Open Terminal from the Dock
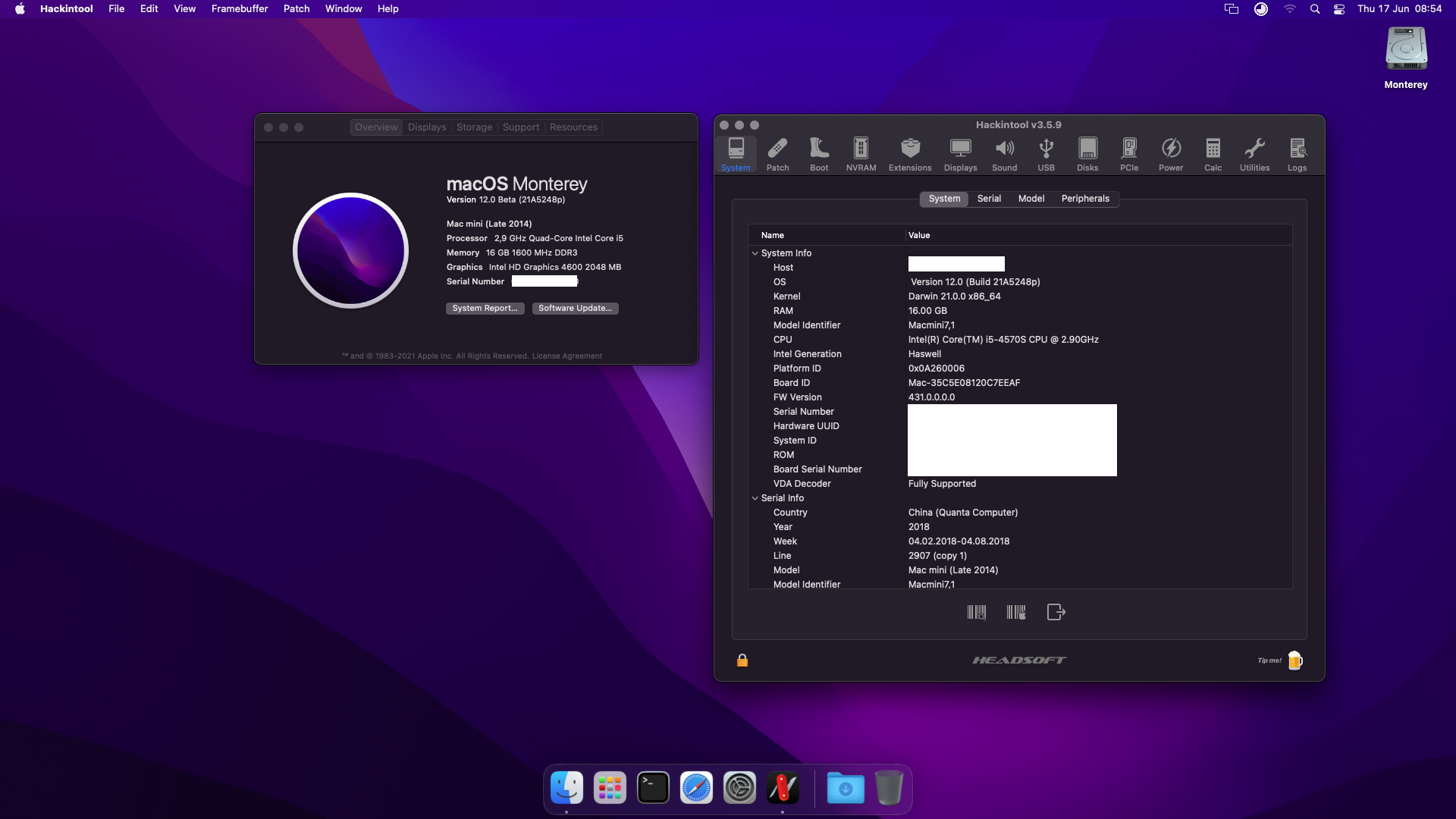This screenshot has height=819, width=1456. (653, 788)
